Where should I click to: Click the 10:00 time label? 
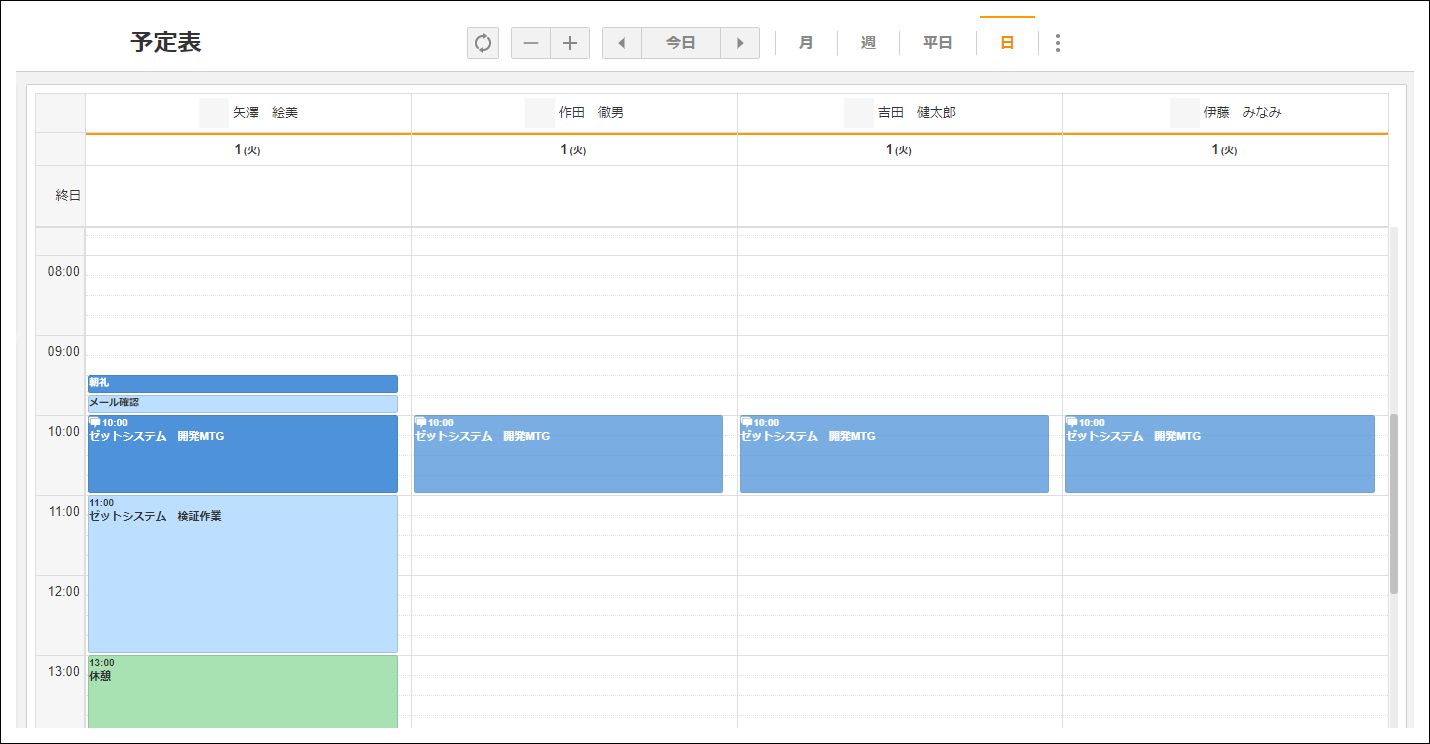(64, 431)
